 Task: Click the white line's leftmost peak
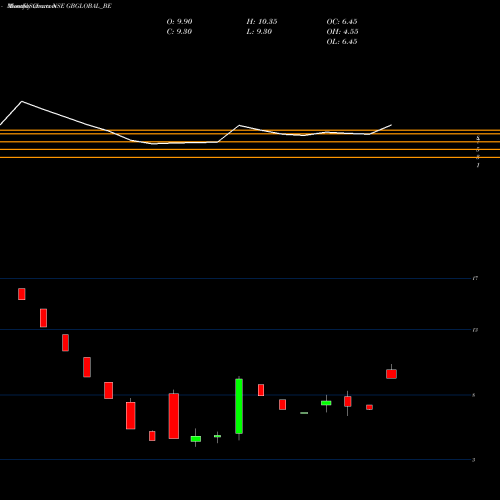point(22,101)
